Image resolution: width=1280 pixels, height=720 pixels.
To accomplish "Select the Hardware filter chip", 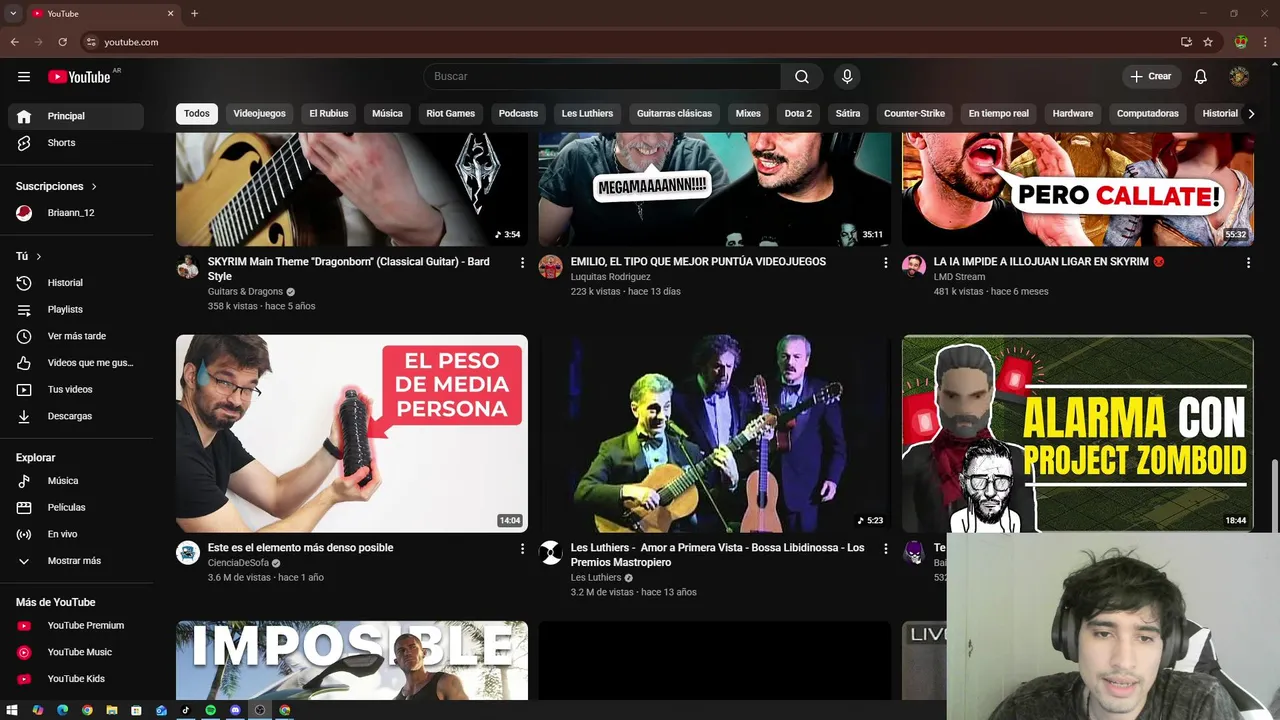I will [1073, 114].
